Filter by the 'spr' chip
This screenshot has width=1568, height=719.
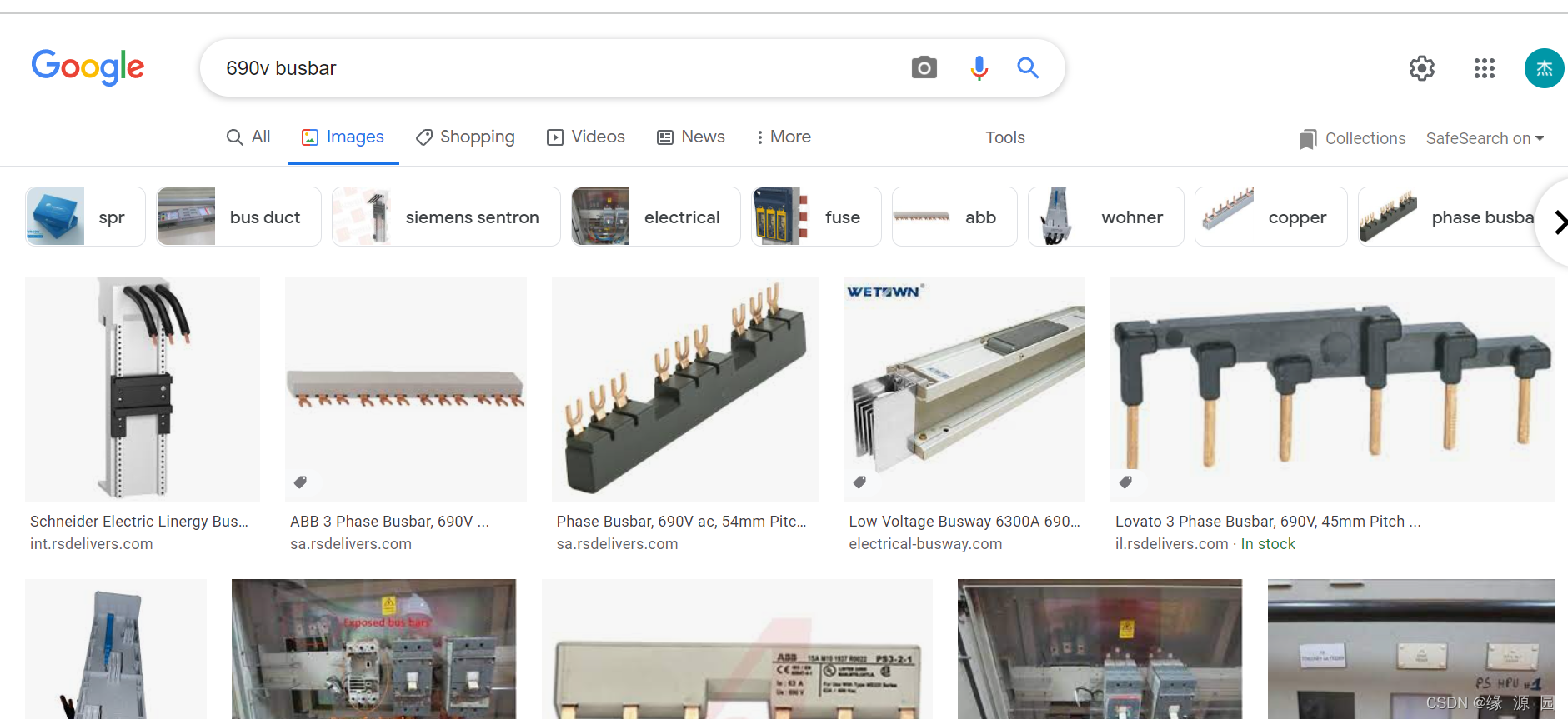85,217
